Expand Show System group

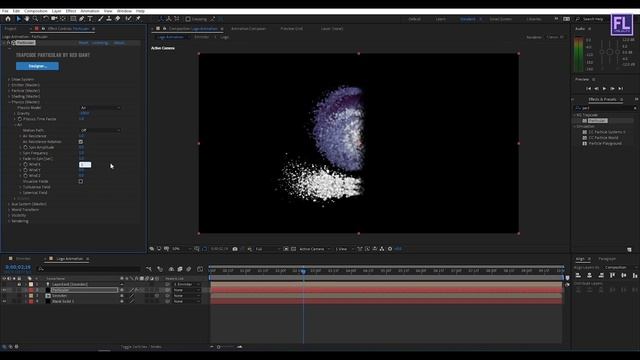pyautogui.click(x=9, y=79)
